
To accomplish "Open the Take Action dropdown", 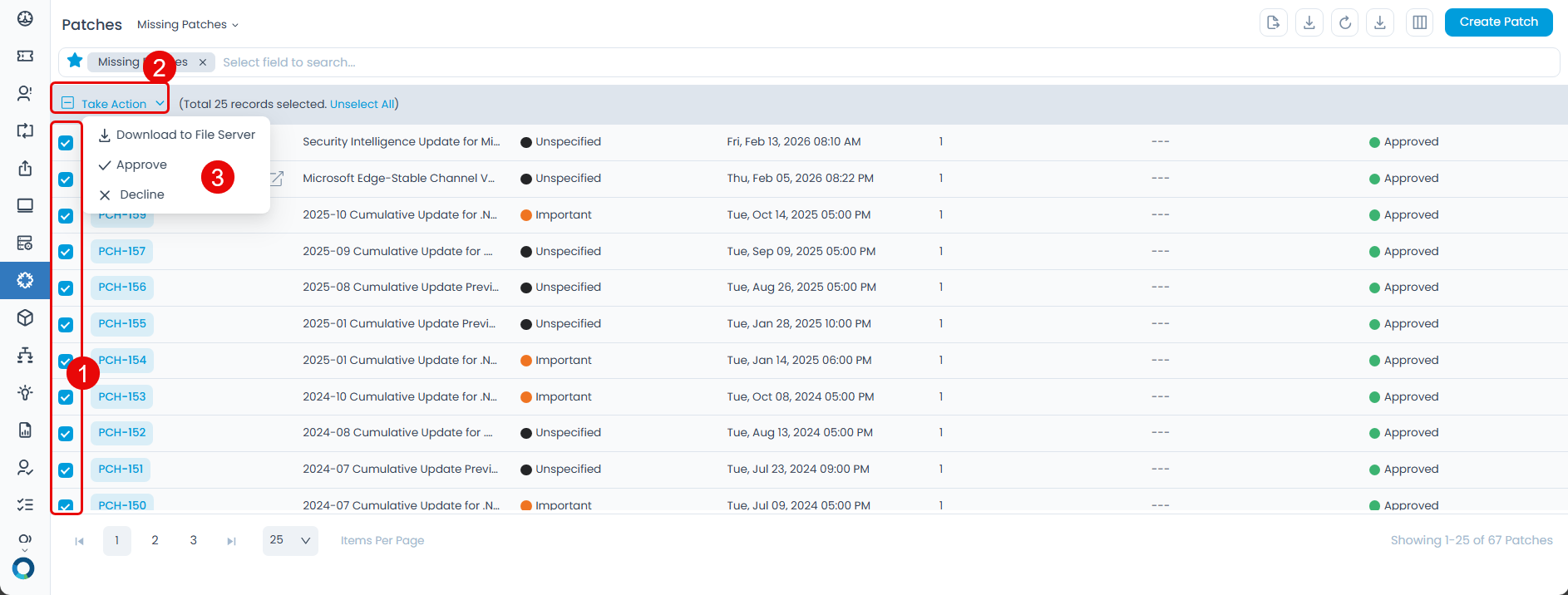I will pyautogui.click(x=114, y=104).
